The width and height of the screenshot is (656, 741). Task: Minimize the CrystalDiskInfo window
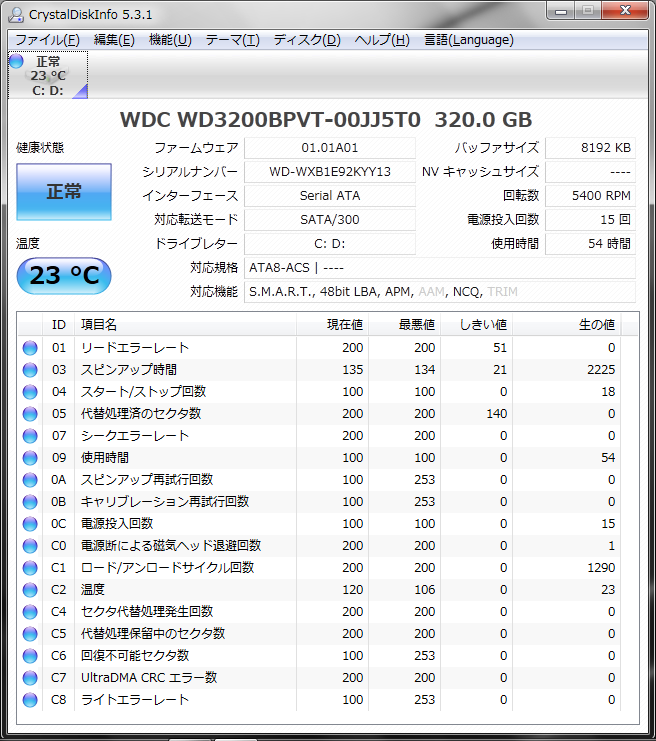tap(561, 11)
